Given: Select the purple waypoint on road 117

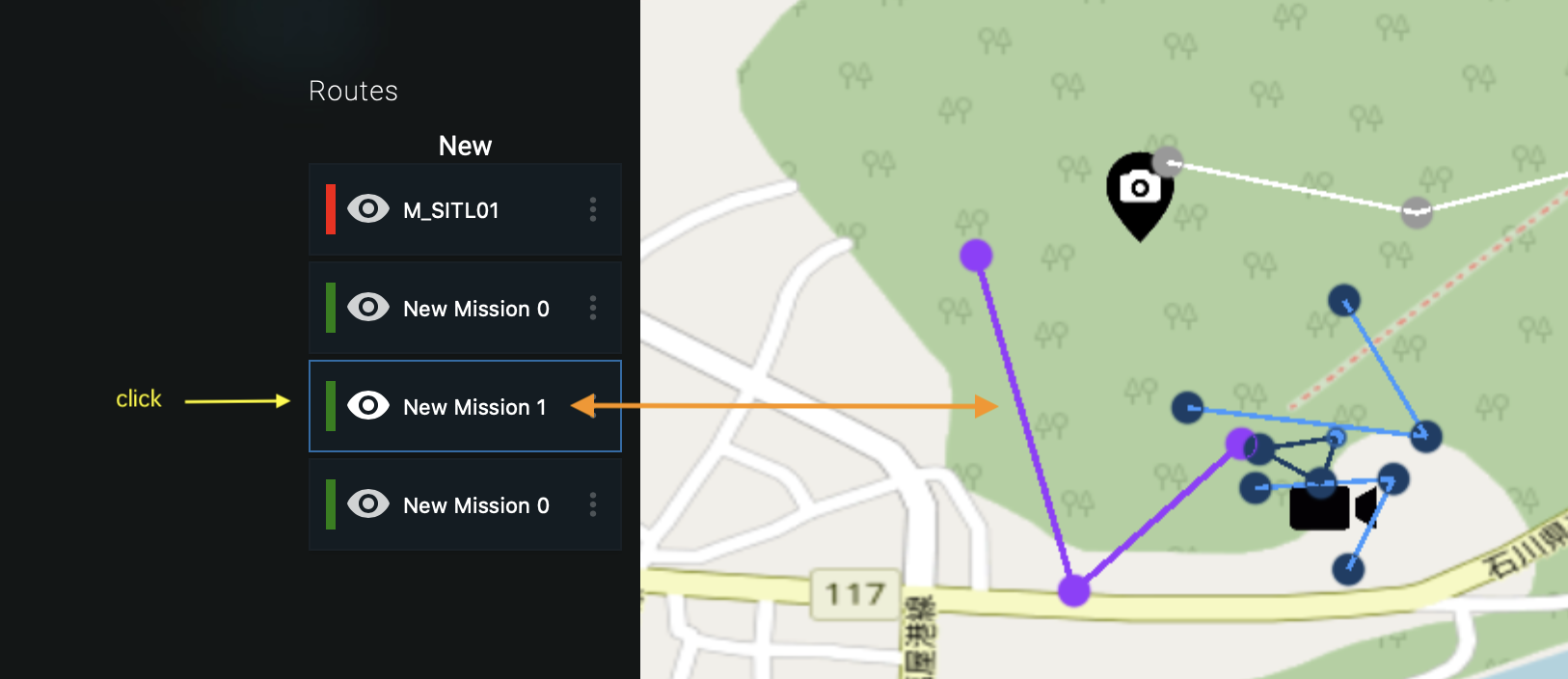Looking at the screenshot, I should (x=1073, y=589).
